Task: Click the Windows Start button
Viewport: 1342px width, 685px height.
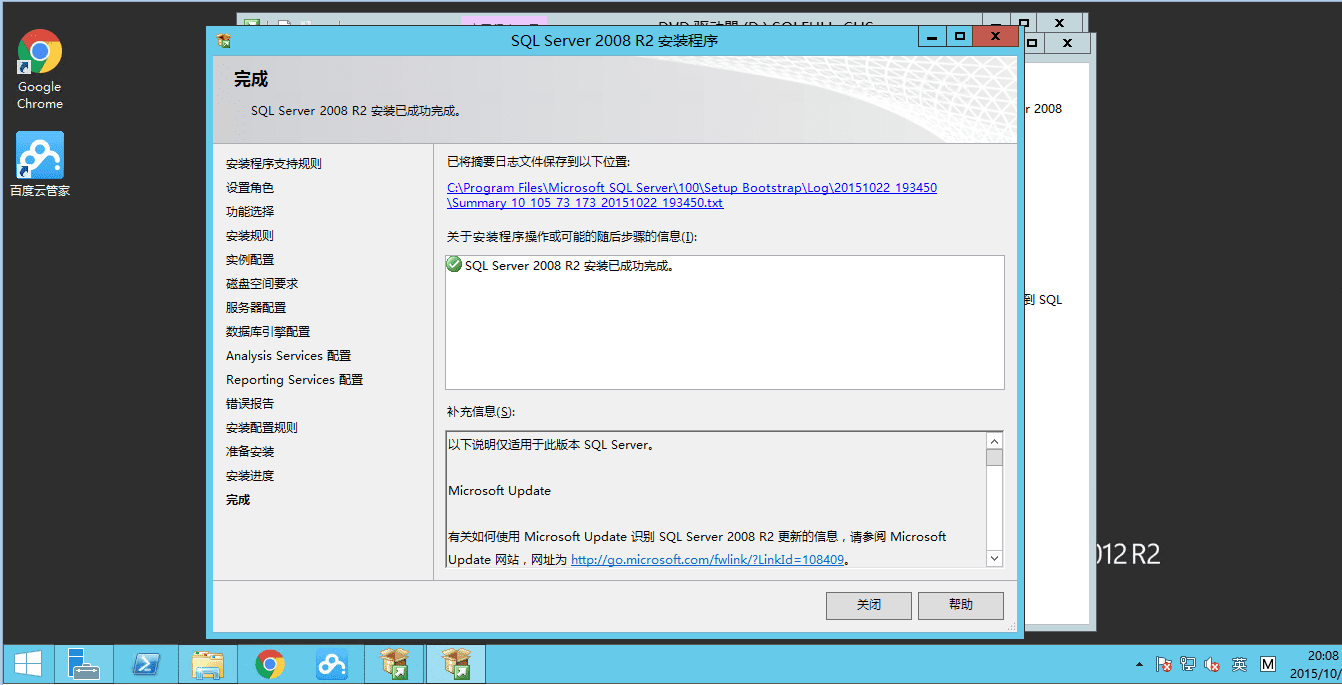Action: click(x=26, y=663)
